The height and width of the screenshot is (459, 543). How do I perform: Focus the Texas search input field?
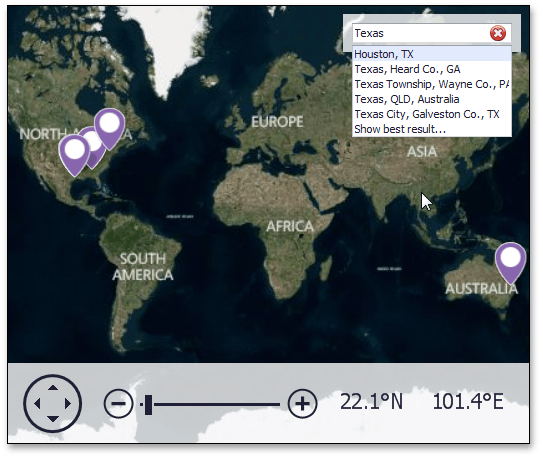(x=421, y=34)
